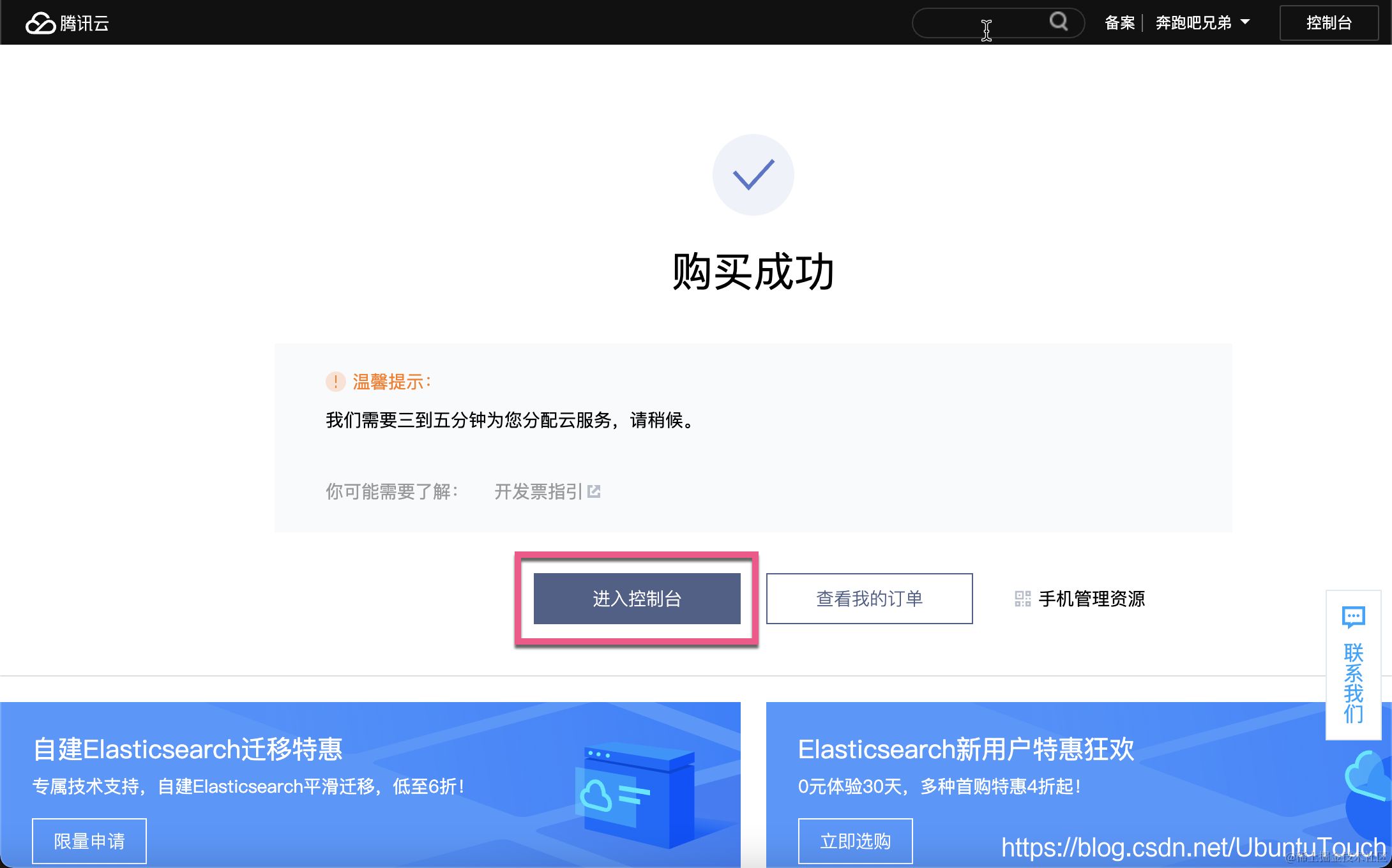Click the Tencent Cloud logo icon

coord(40,23)
